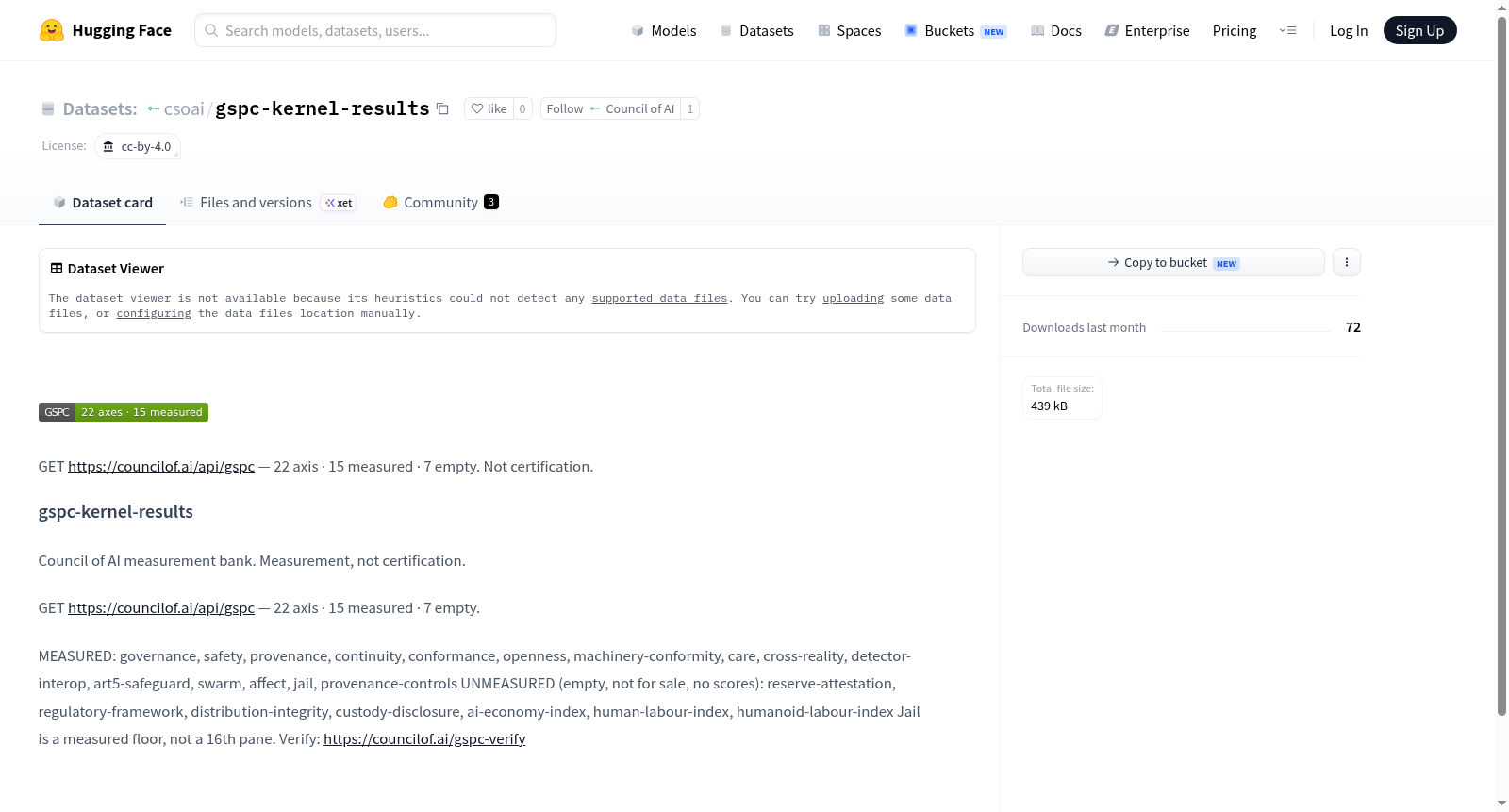This screenshot has height=812, width=1509.
Task: Open the configuring link in Dataset Viewer
Action: click(154, 313)
